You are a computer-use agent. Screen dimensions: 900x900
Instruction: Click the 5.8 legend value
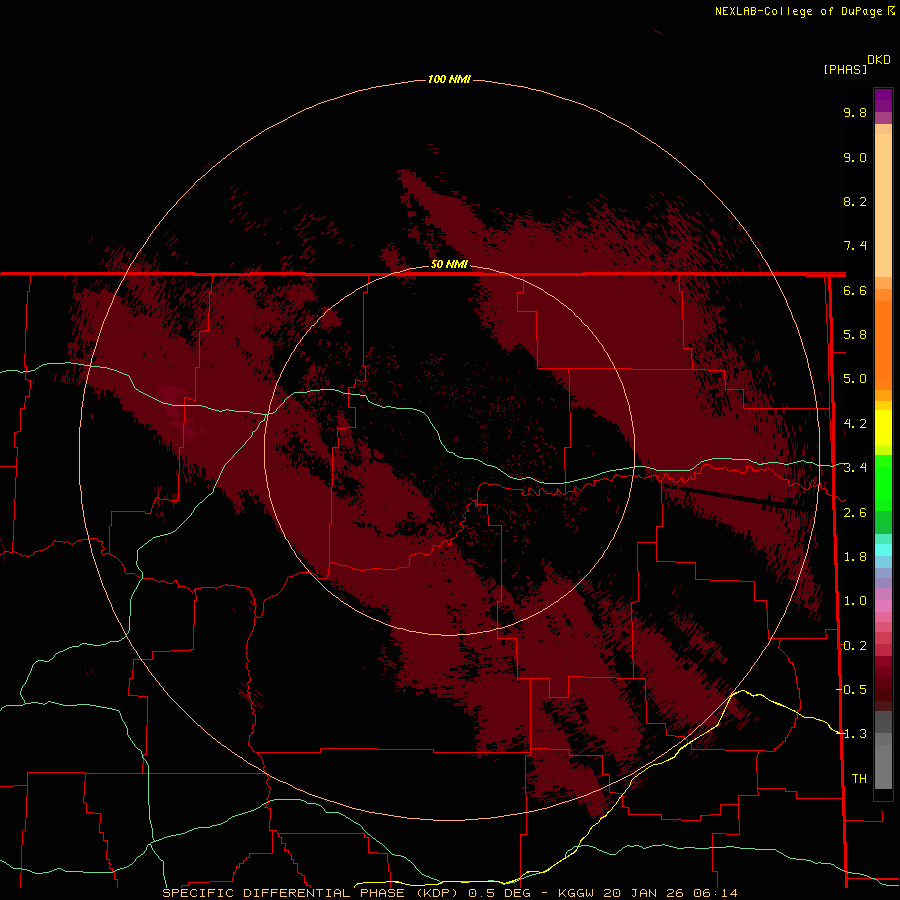pyautogui.click(x=855, y=335)
